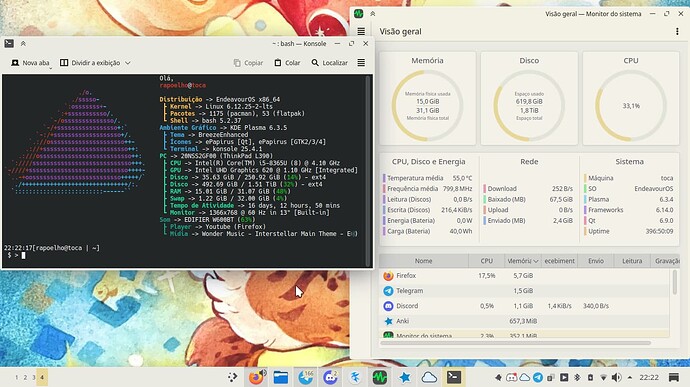
Task: Sort processes by the CPU column
Action: 486,261
